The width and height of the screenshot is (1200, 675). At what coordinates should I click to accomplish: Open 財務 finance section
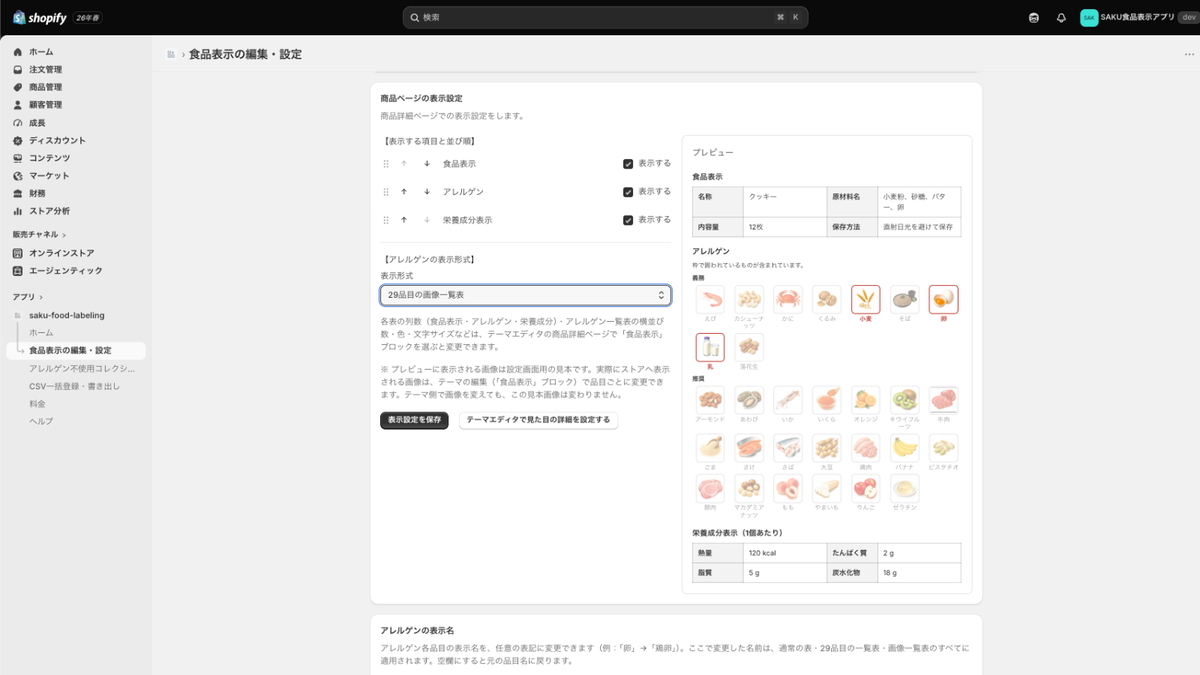coord(37,193)
